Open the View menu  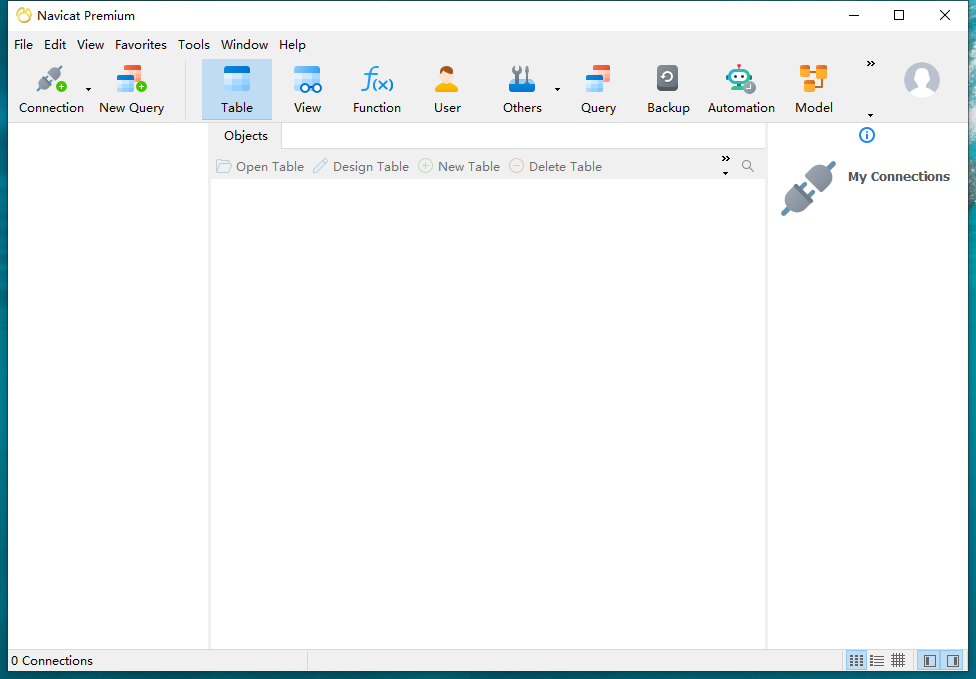90,45
